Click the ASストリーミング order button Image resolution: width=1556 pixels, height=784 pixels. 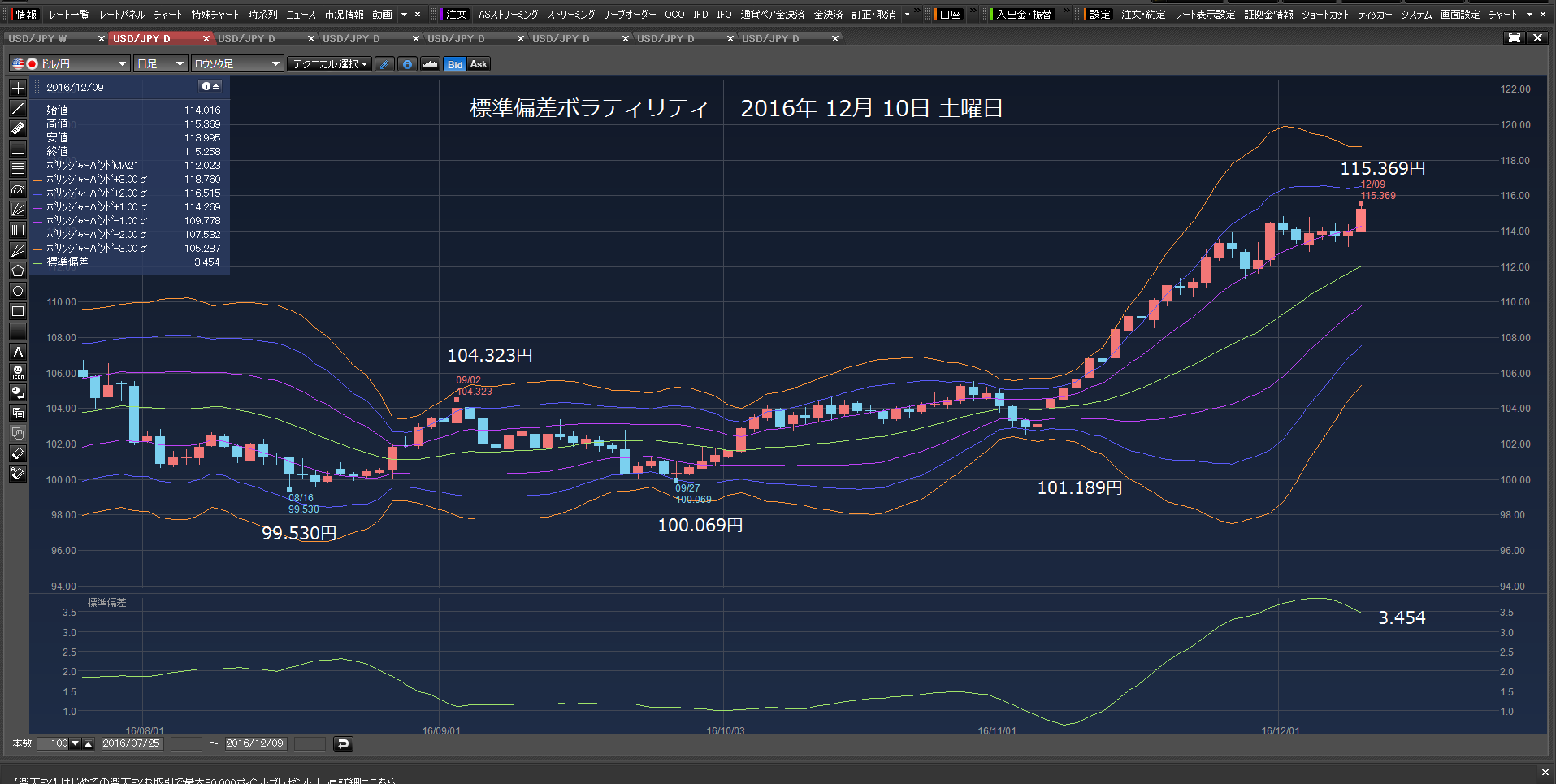click(508, 15)
